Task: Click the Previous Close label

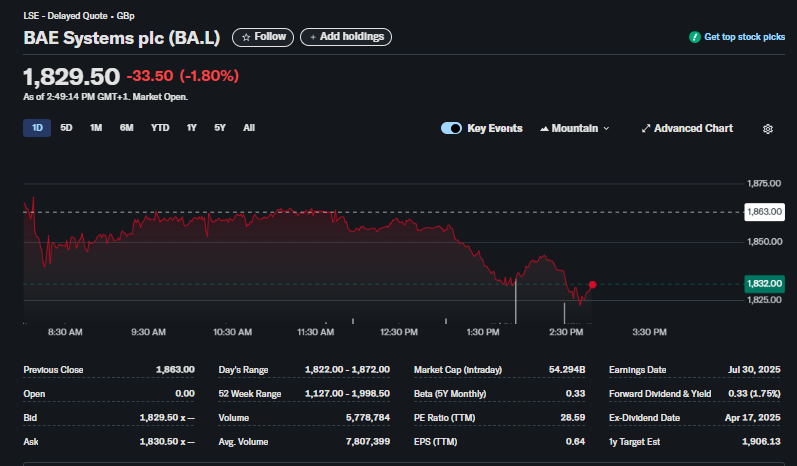Action: click(53, 370)
